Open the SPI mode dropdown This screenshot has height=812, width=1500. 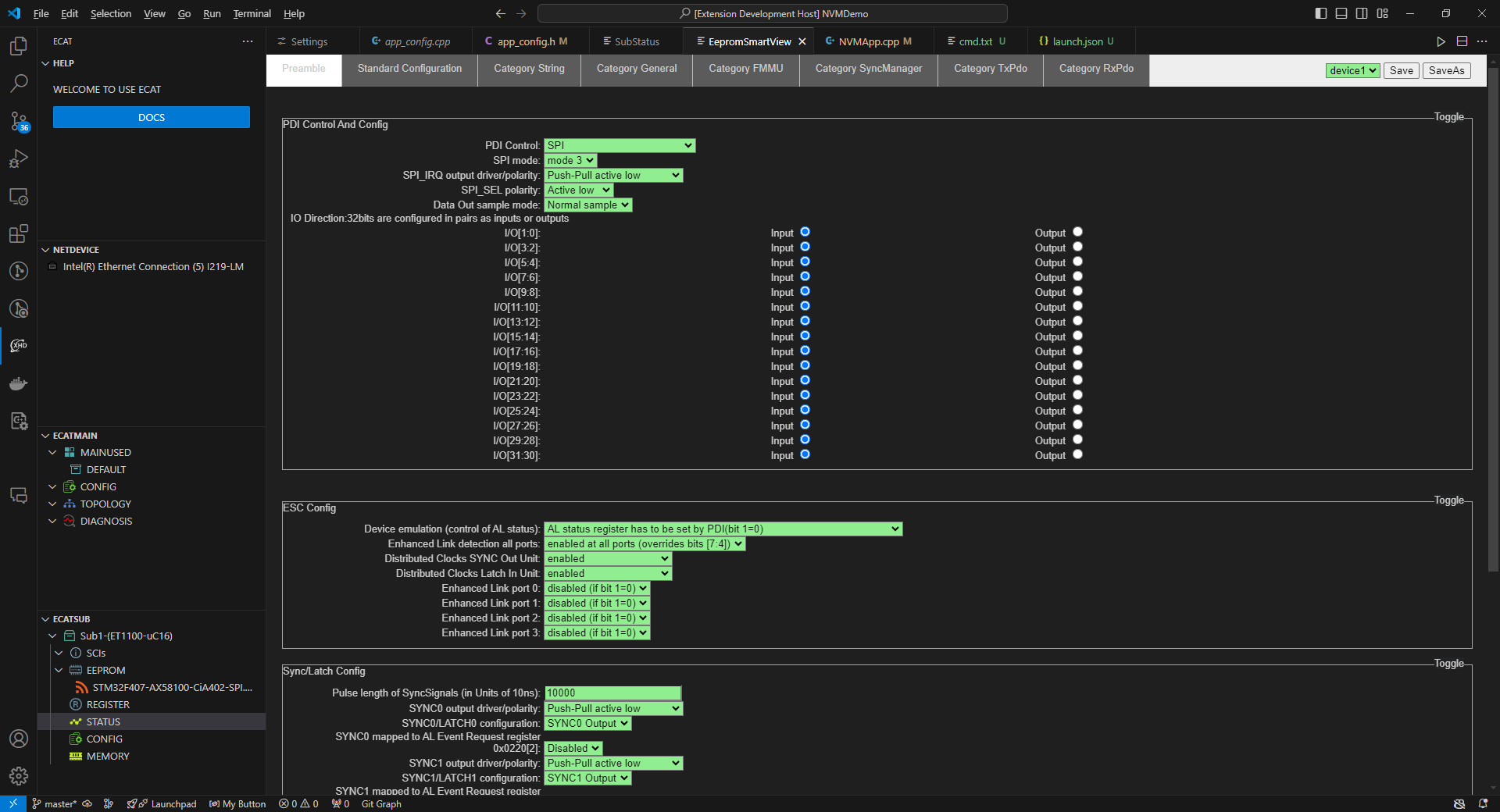tap(570, 160)
